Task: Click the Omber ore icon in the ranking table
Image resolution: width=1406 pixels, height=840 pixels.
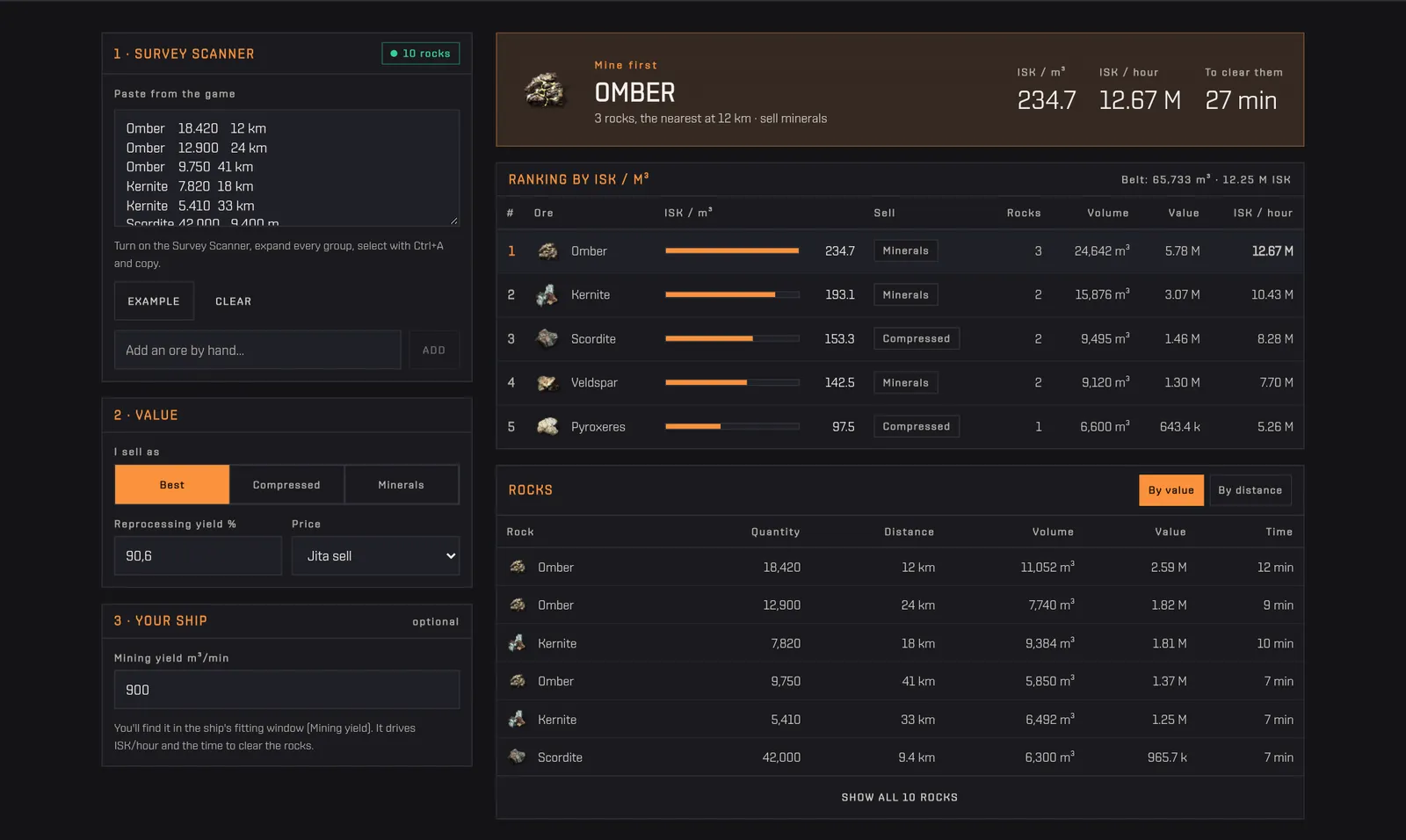Action: [x=547, y=251]
